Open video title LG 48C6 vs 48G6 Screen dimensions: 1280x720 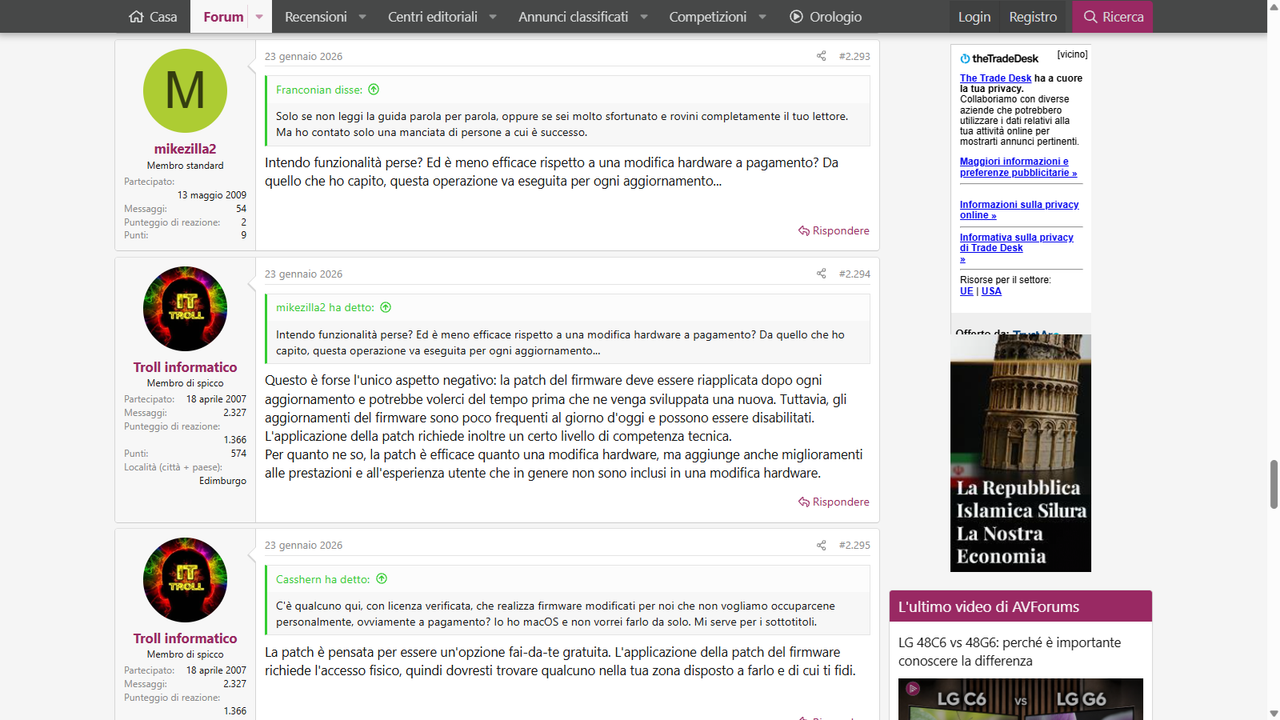[x=1009, y=652]
